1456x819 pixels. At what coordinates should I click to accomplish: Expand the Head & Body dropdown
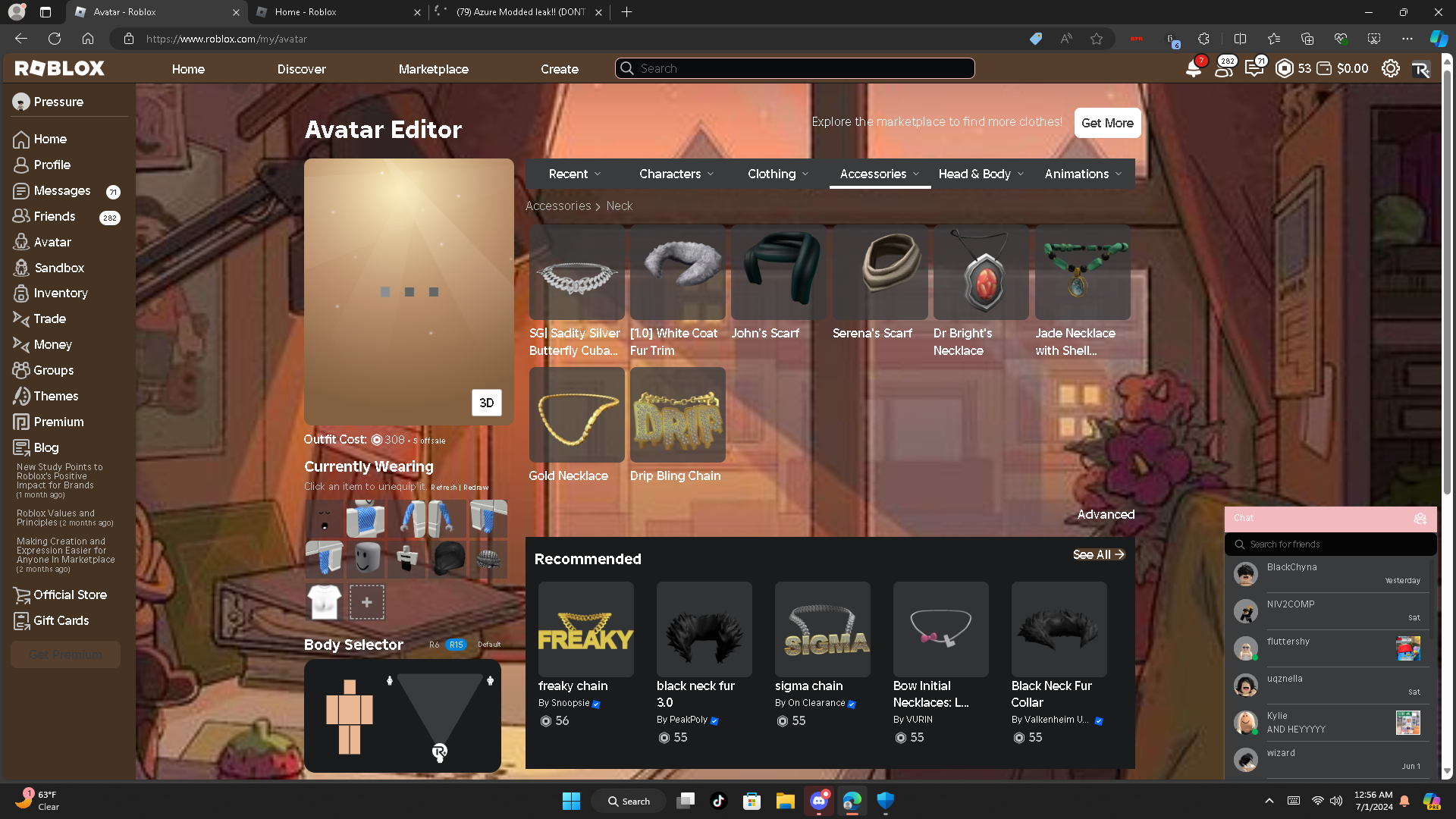[981, 174]
